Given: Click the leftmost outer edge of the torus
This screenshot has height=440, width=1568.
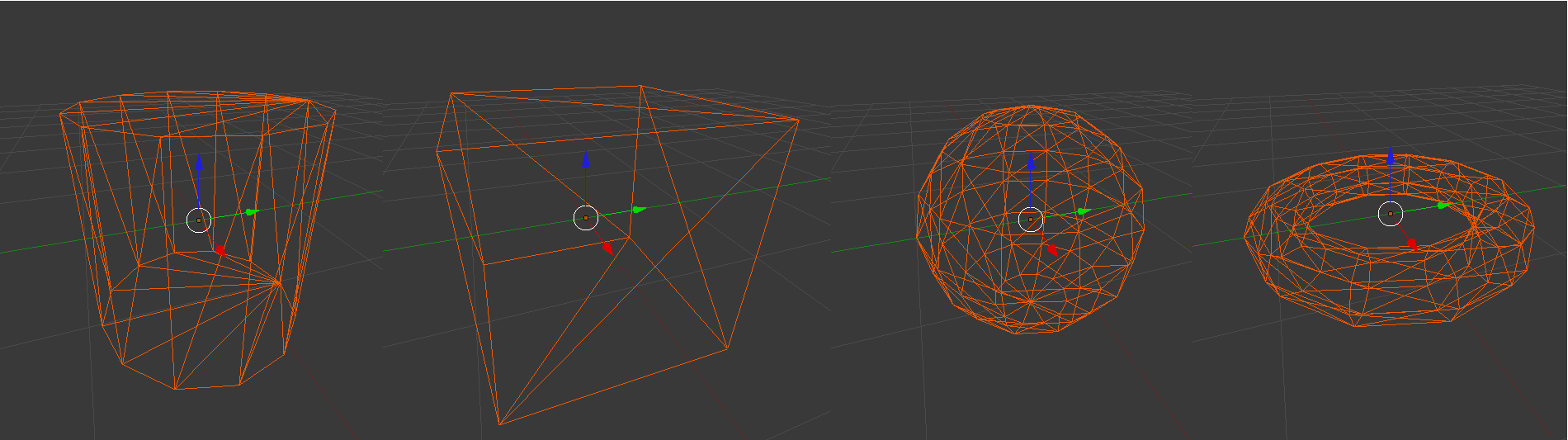Looking at the screenshot, I should (1245, 236).
